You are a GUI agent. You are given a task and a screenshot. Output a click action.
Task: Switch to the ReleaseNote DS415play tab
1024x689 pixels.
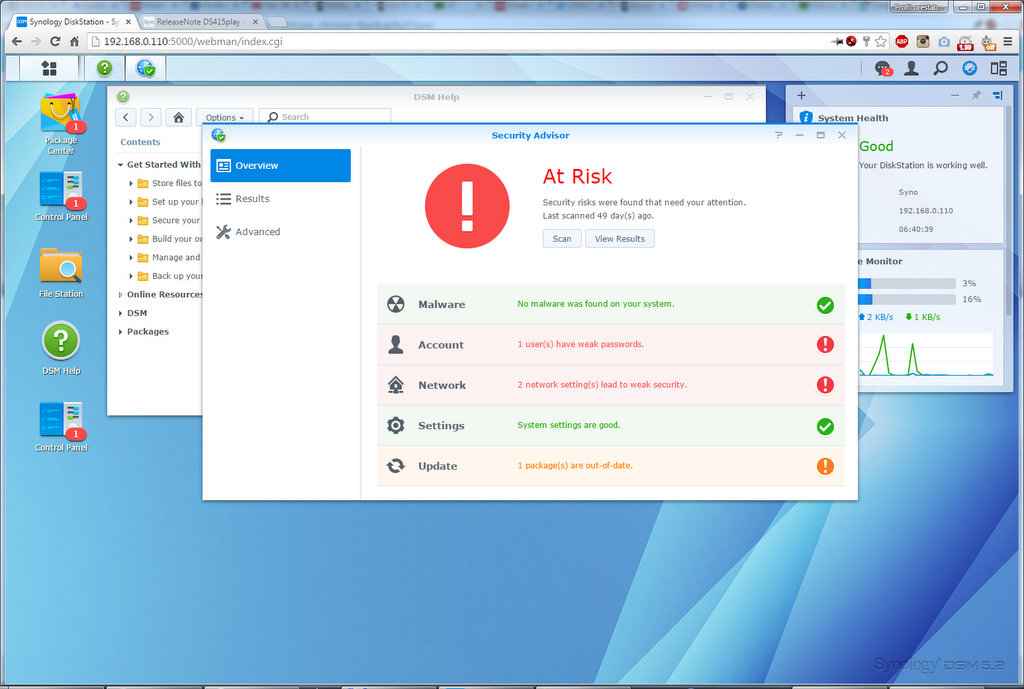point(200,22)
